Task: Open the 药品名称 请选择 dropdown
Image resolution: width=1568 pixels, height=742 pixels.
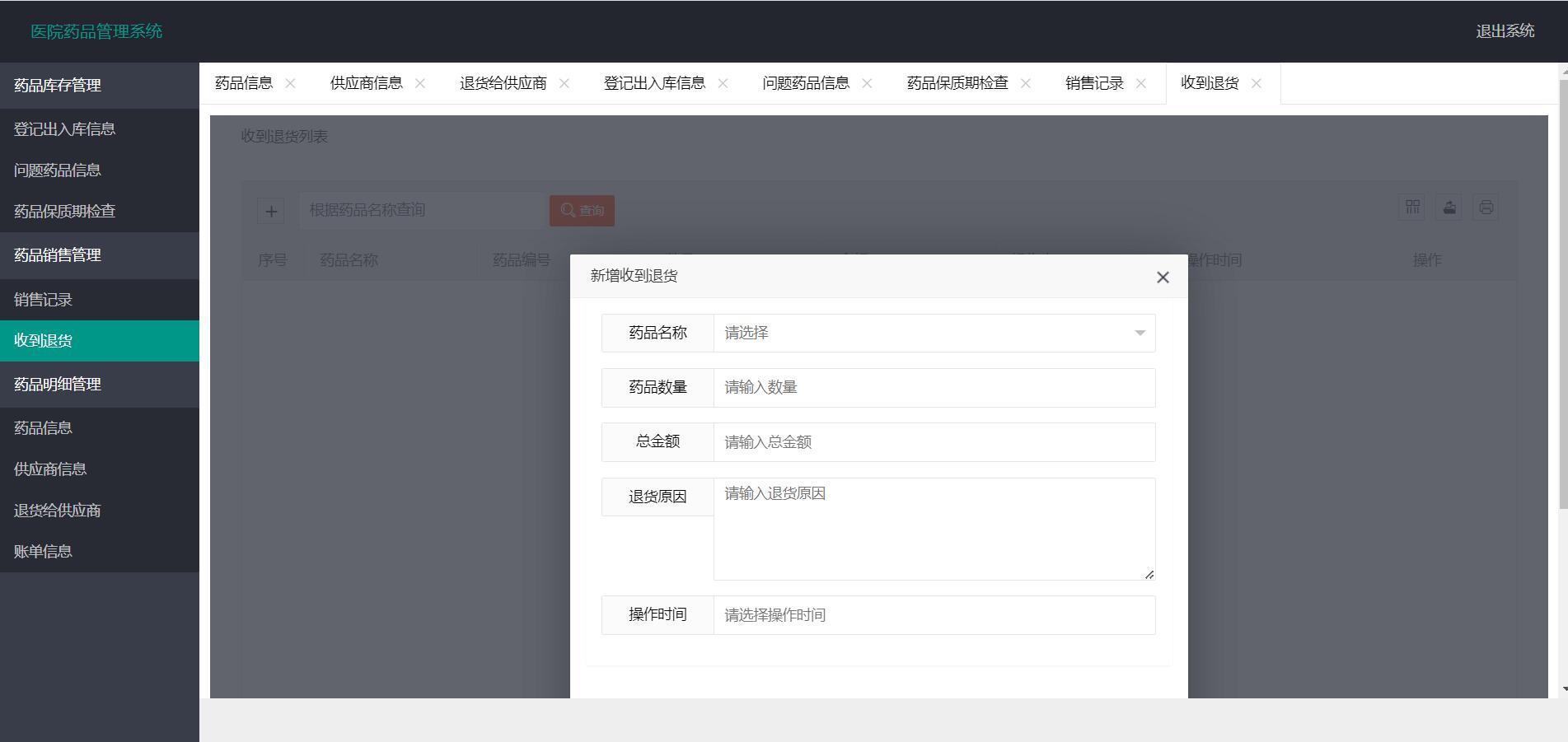Action: pyautogui.click(x=934, y=333)
